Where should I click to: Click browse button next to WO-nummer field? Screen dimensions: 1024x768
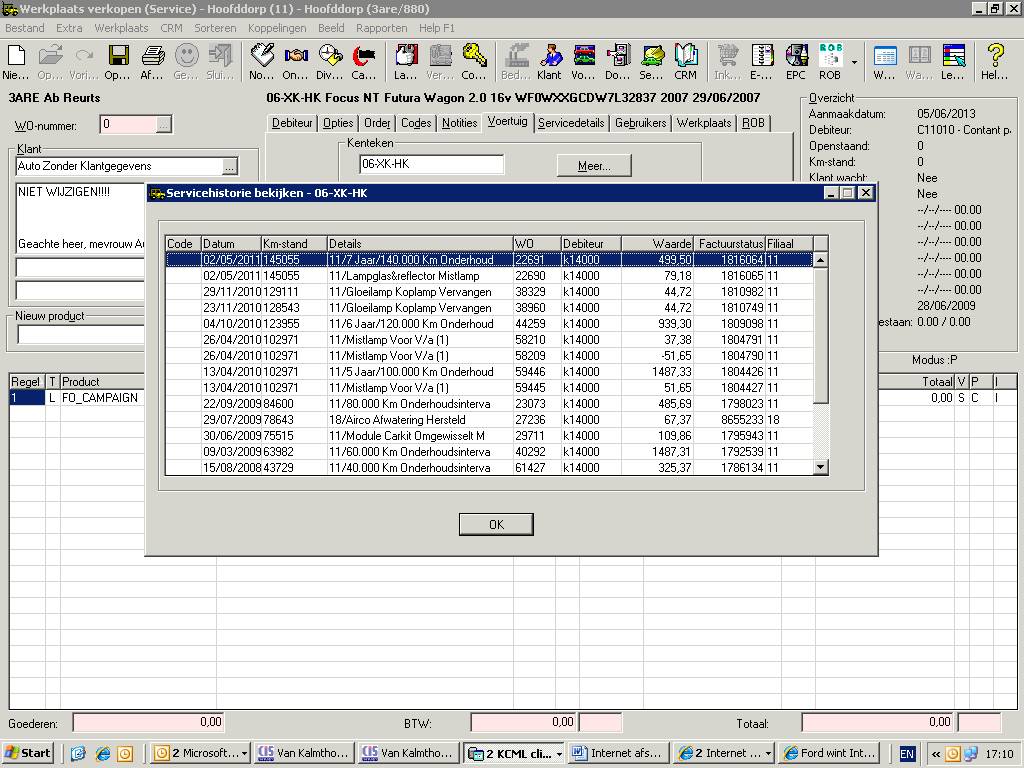pos(164,125)
